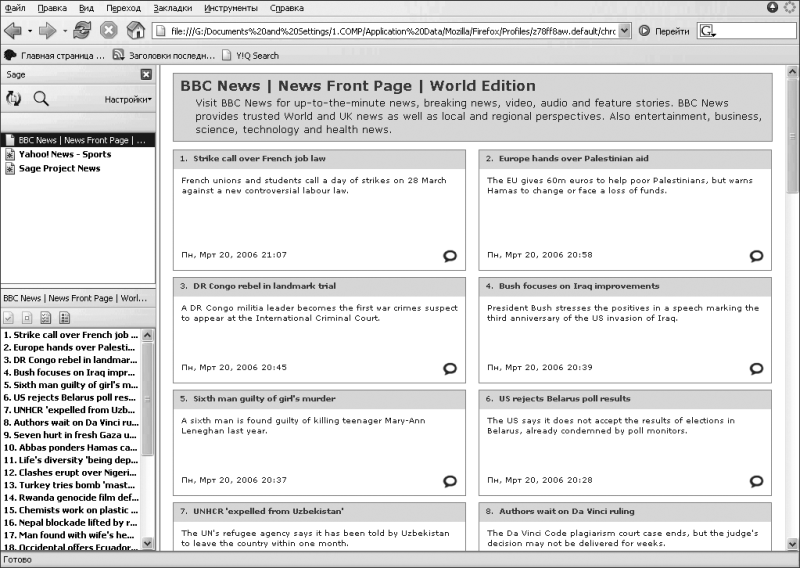
Task: Open the Back button history dropdown arrow
Action: 30,31
